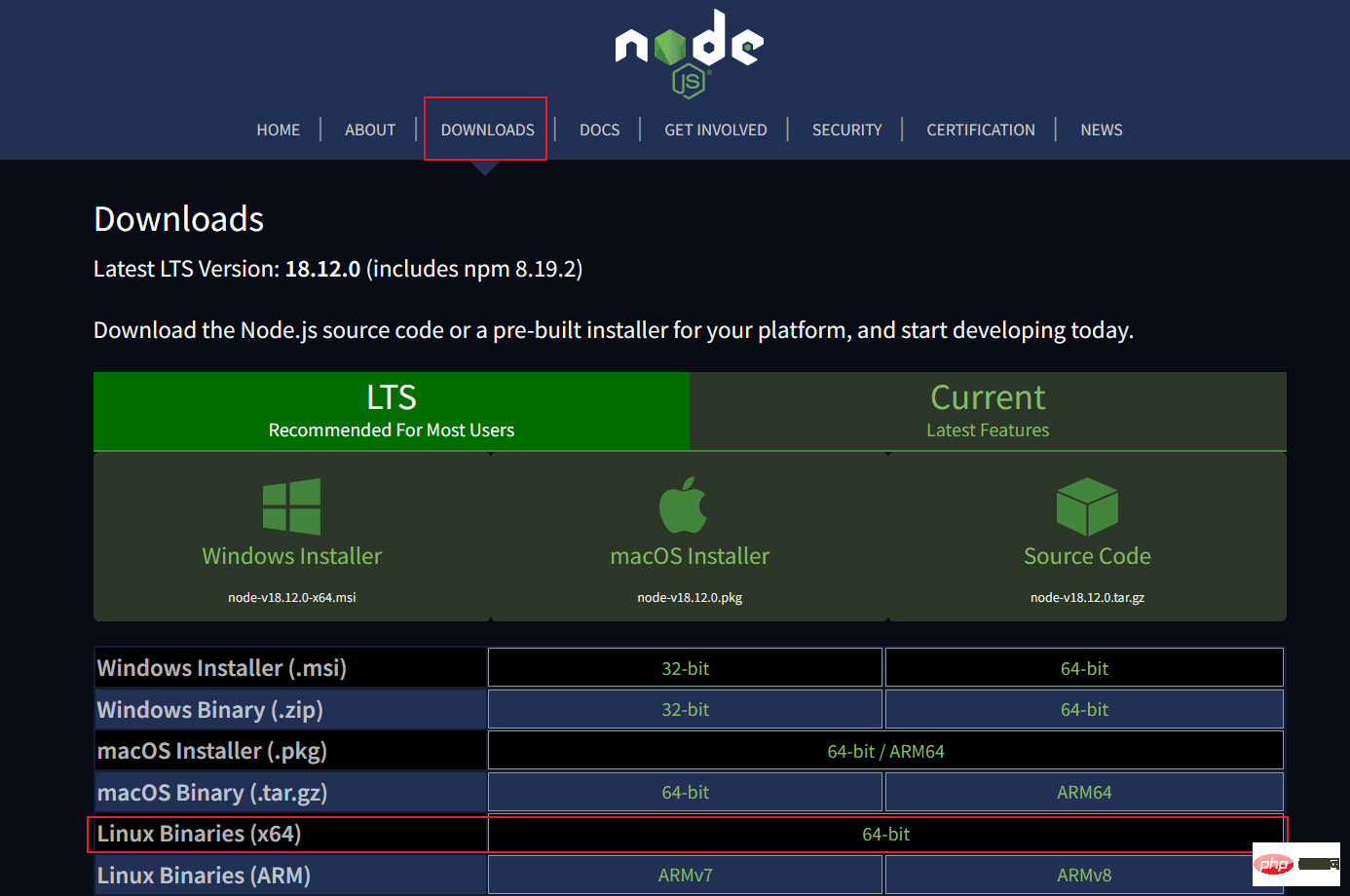Download macOS Installer 64-bit / ARM64

click(885, 751)
